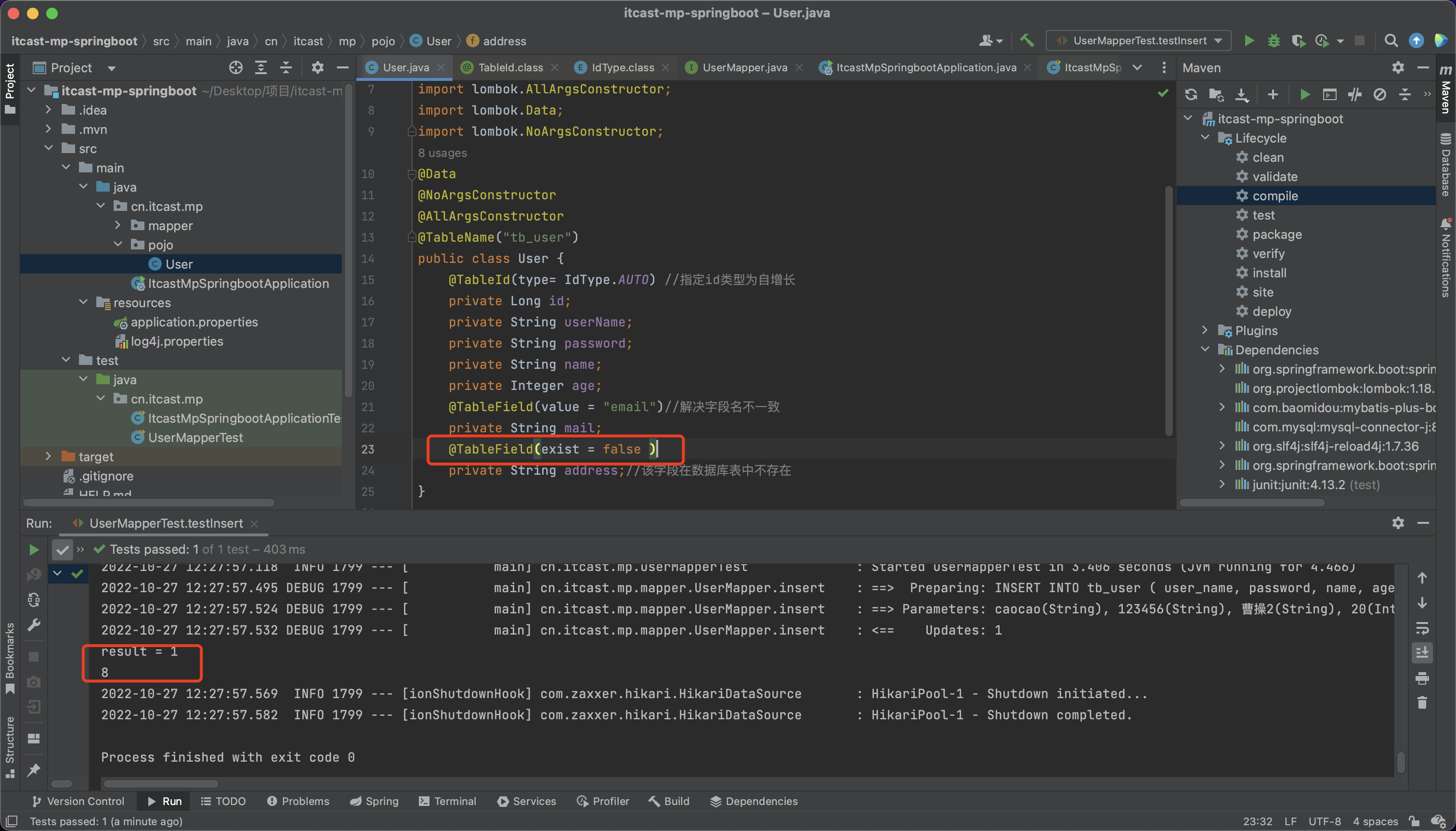
Task: Open application.properties file in tree
Action: [194, 322]
